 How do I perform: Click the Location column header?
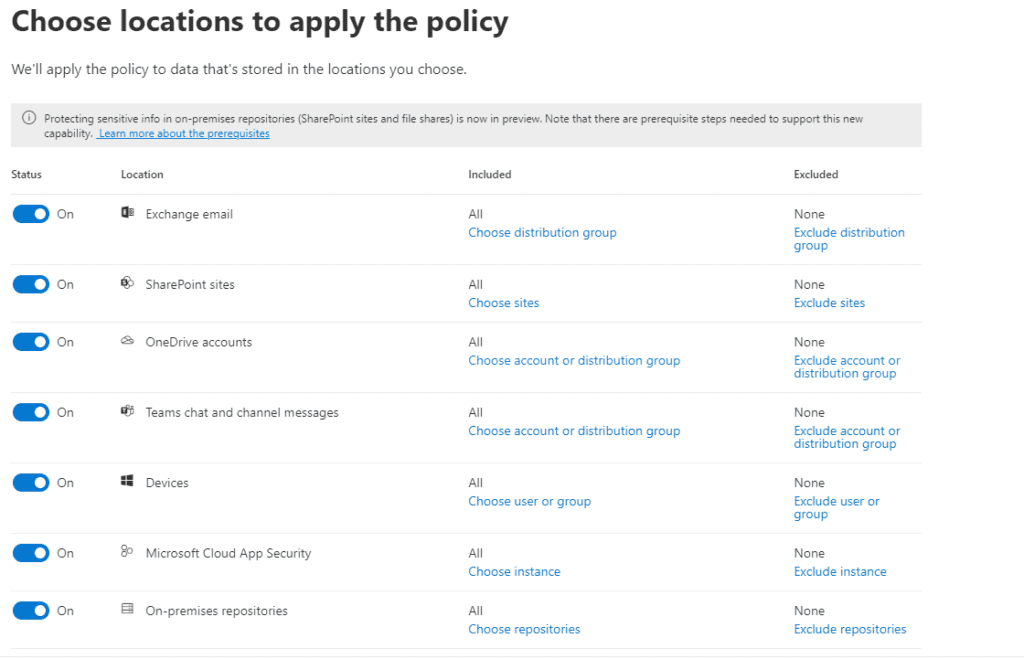(x=142, y=174)
